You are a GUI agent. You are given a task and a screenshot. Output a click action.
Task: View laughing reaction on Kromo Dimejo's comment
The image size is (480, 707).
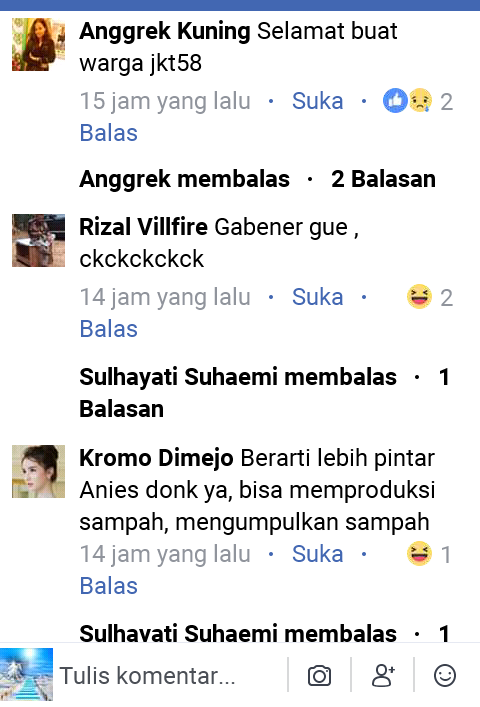pyautogui.click(x=429, y=554)
